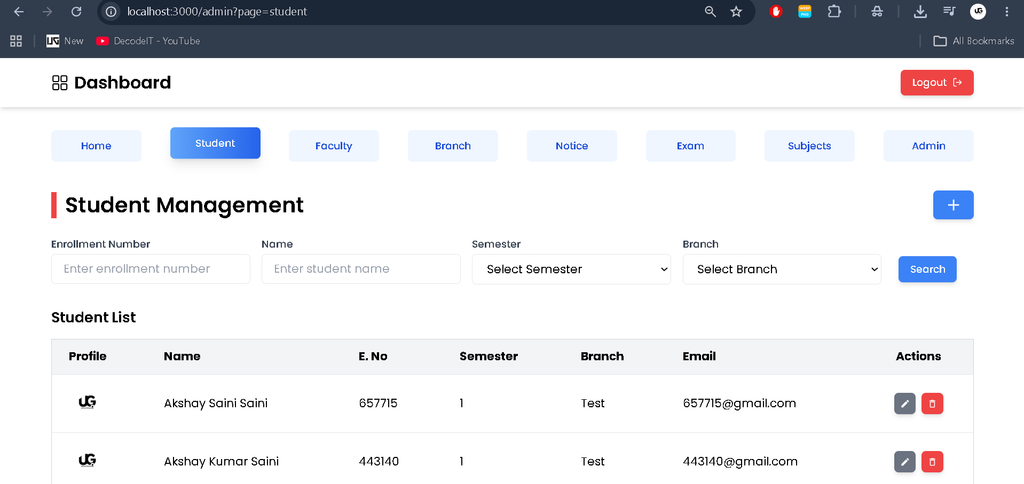Reload the page with refresh icon
1024x484 pixels.
tap(76, 12)
